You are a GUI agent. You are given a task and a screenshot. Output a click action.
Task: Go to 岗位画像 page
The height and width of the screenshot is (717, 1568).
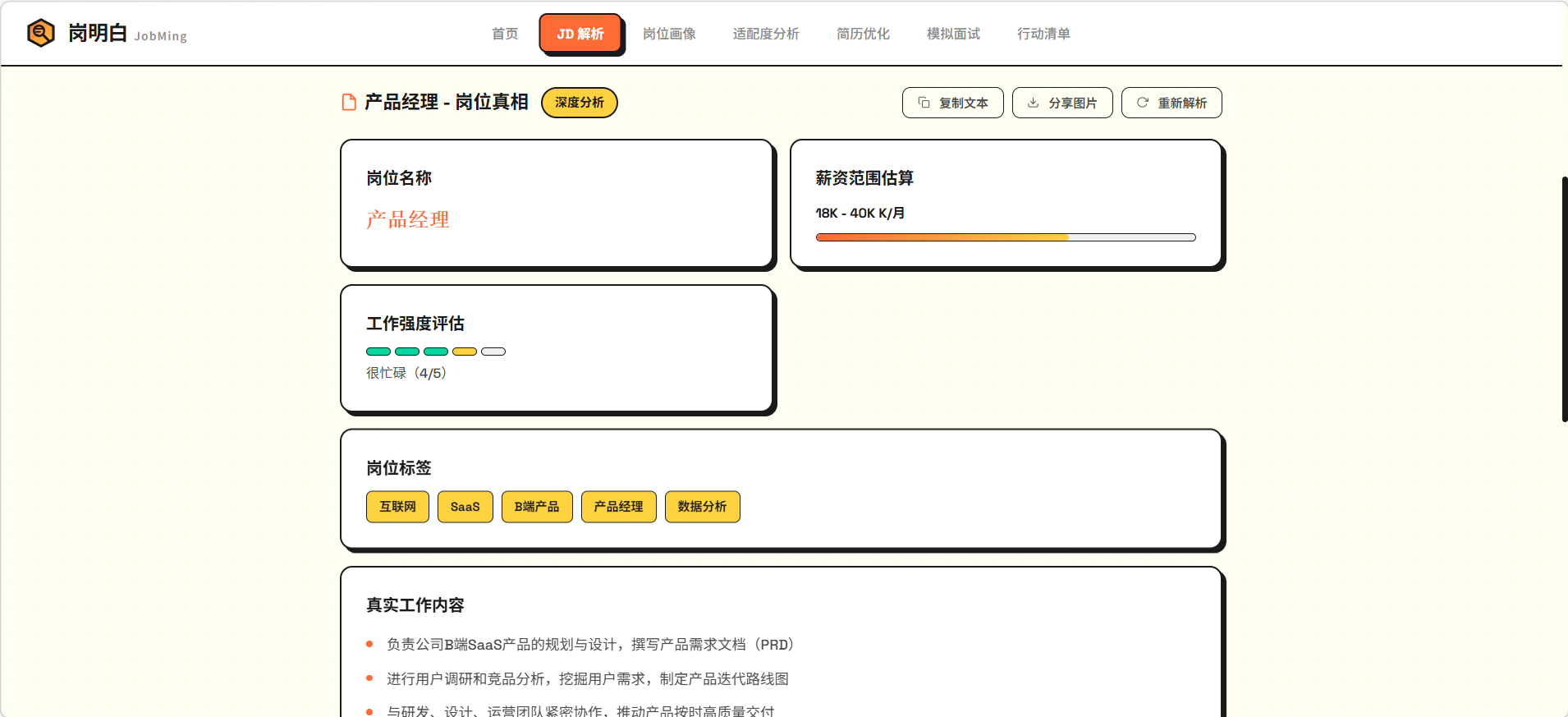click(x=669, y=34)
